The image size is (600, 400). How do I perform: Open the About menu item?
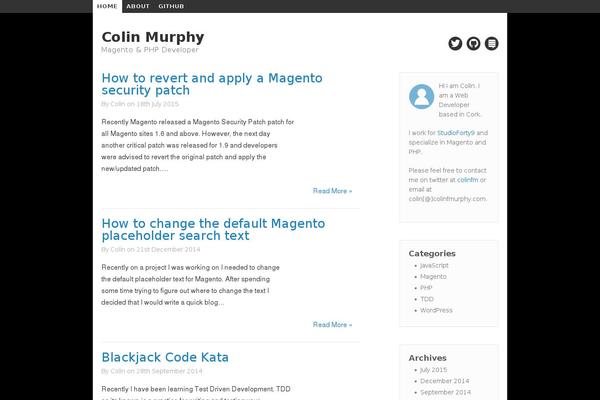pos(138,6)
